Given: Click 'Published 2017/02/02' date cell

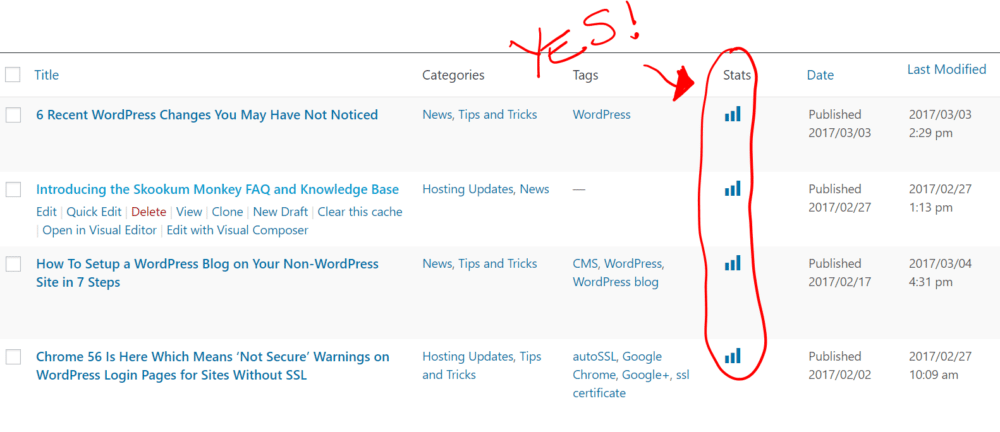Looking at the screenshot, I should pyautogui.click(x=839, y=365).
